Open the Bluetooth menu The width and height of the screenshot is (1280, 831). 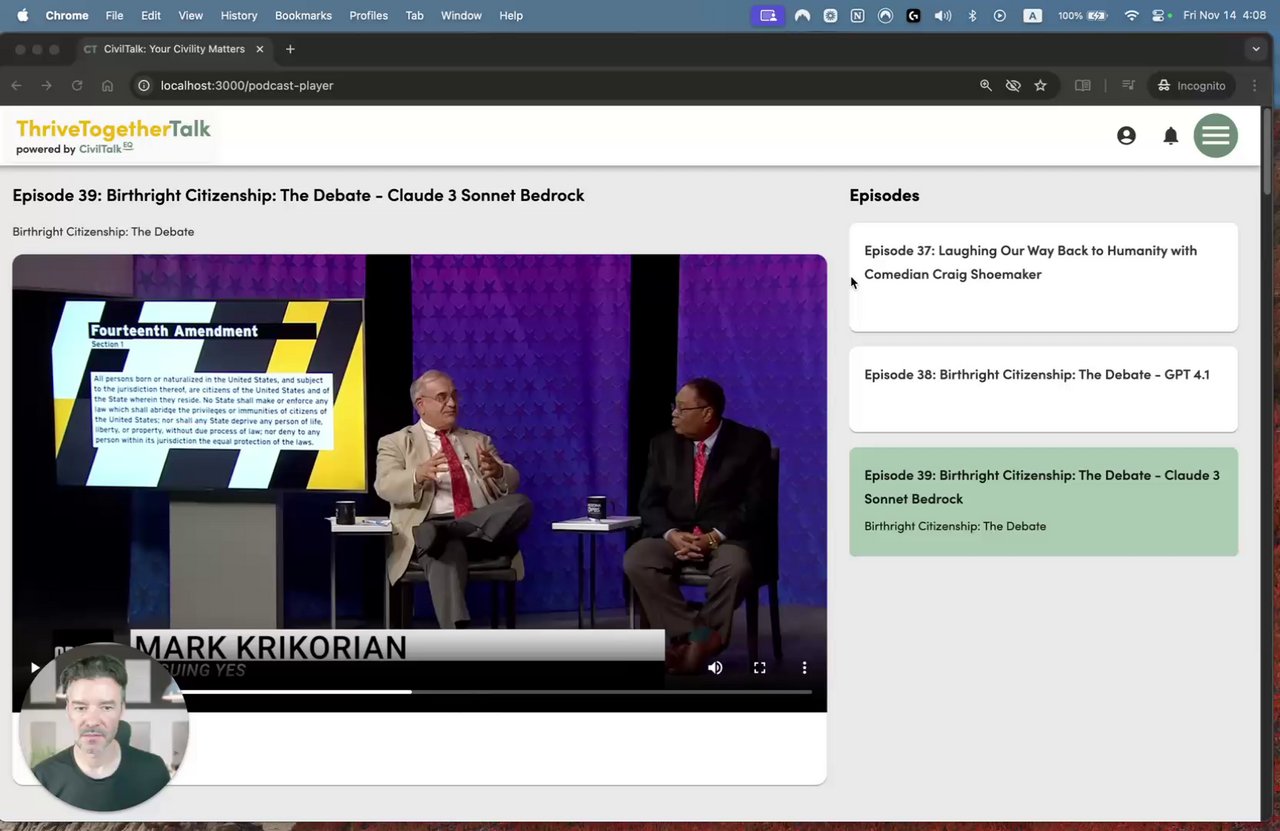coord(972,15)
